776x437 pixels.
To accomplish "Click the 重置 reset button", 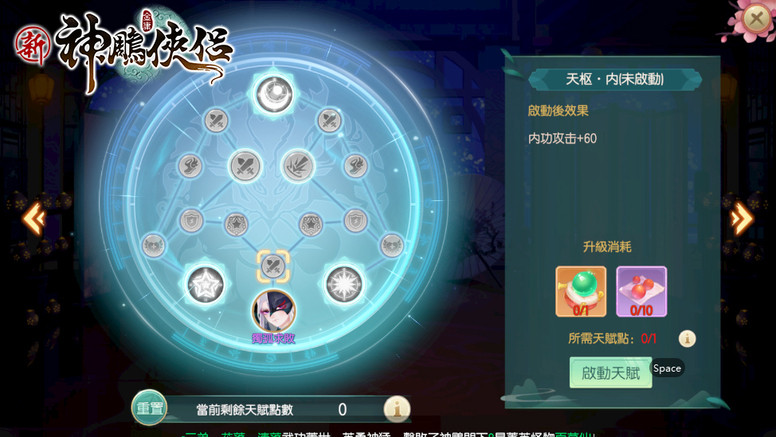I will point(149,408).
